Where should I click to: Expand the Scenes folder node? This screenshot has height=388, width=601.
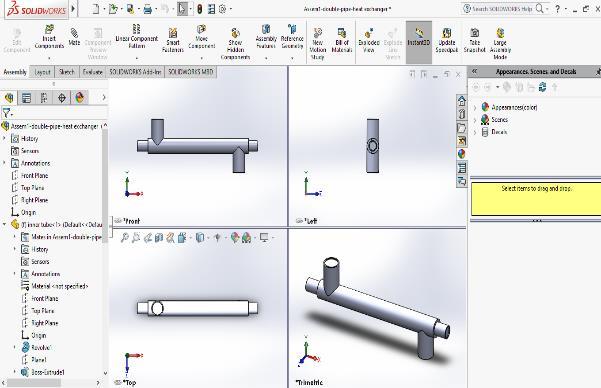point(475,120)
